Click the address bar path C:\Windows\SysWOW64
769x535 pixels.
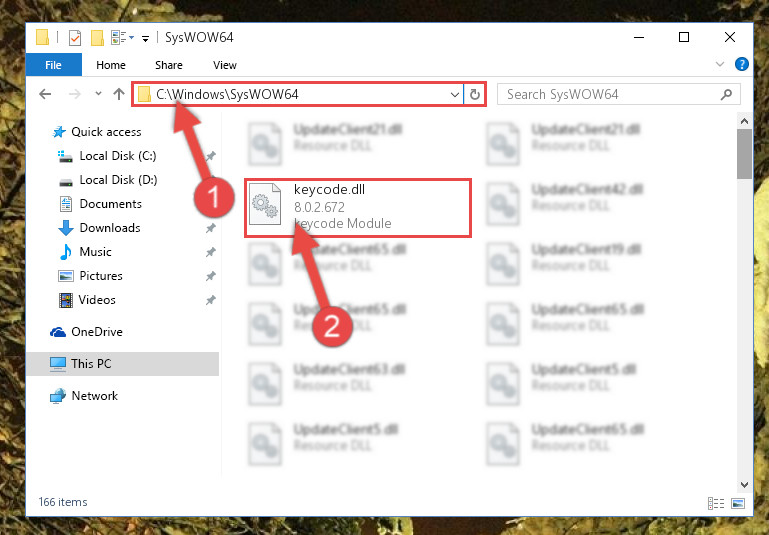coord(227,94)
